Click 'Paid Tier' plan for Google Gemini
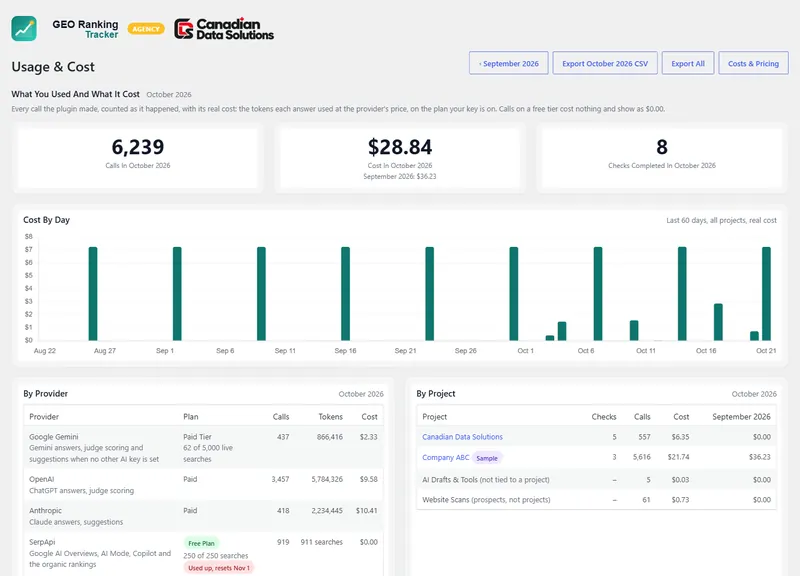The height and width of the screenshot is (576, 800). (x=197, y=437)
